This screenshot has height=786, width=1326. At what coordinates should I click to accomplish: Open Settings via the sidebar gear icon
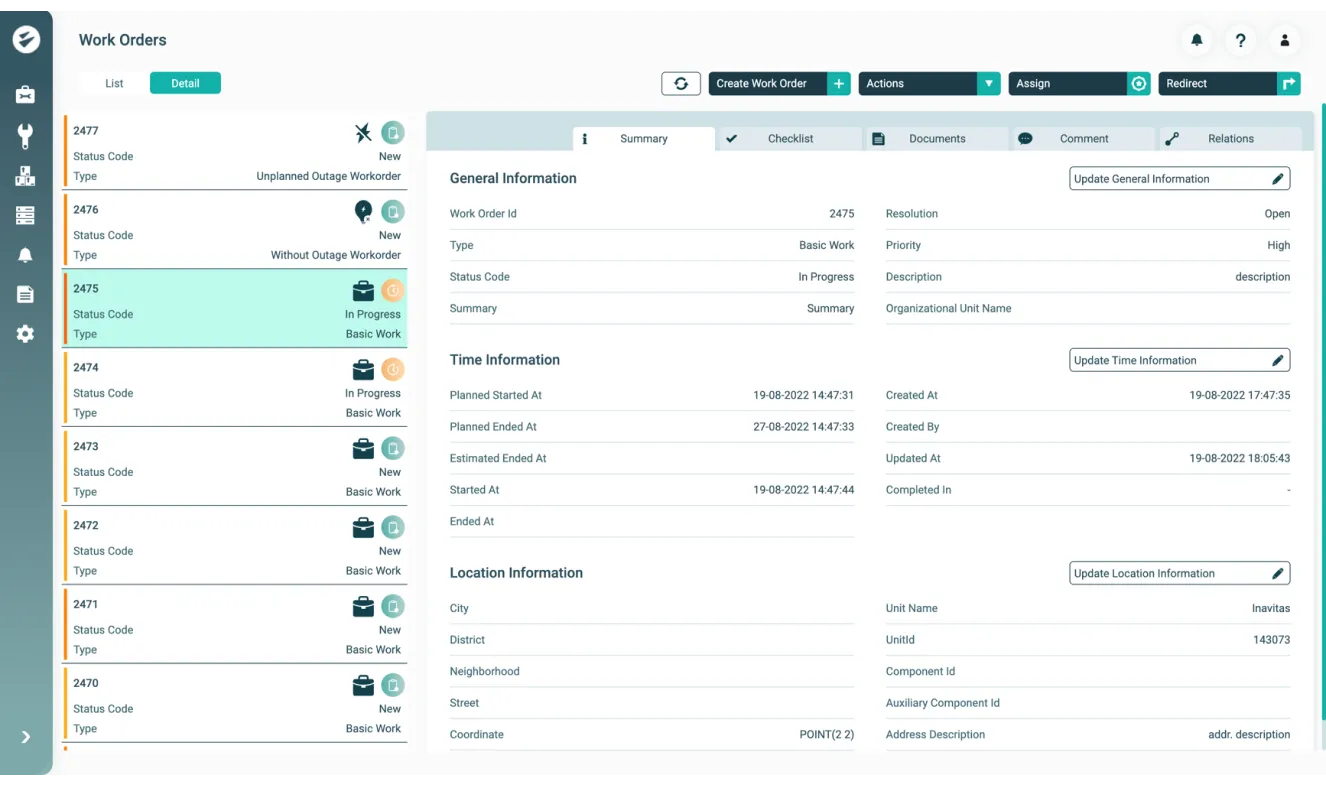26,333
